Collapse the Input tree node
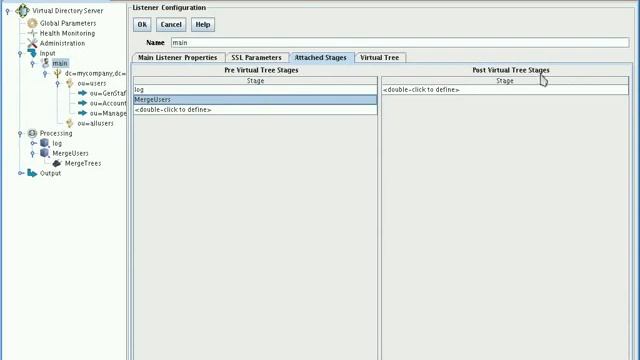This screenshot has height=360, width=640. [x=20, y=53]
